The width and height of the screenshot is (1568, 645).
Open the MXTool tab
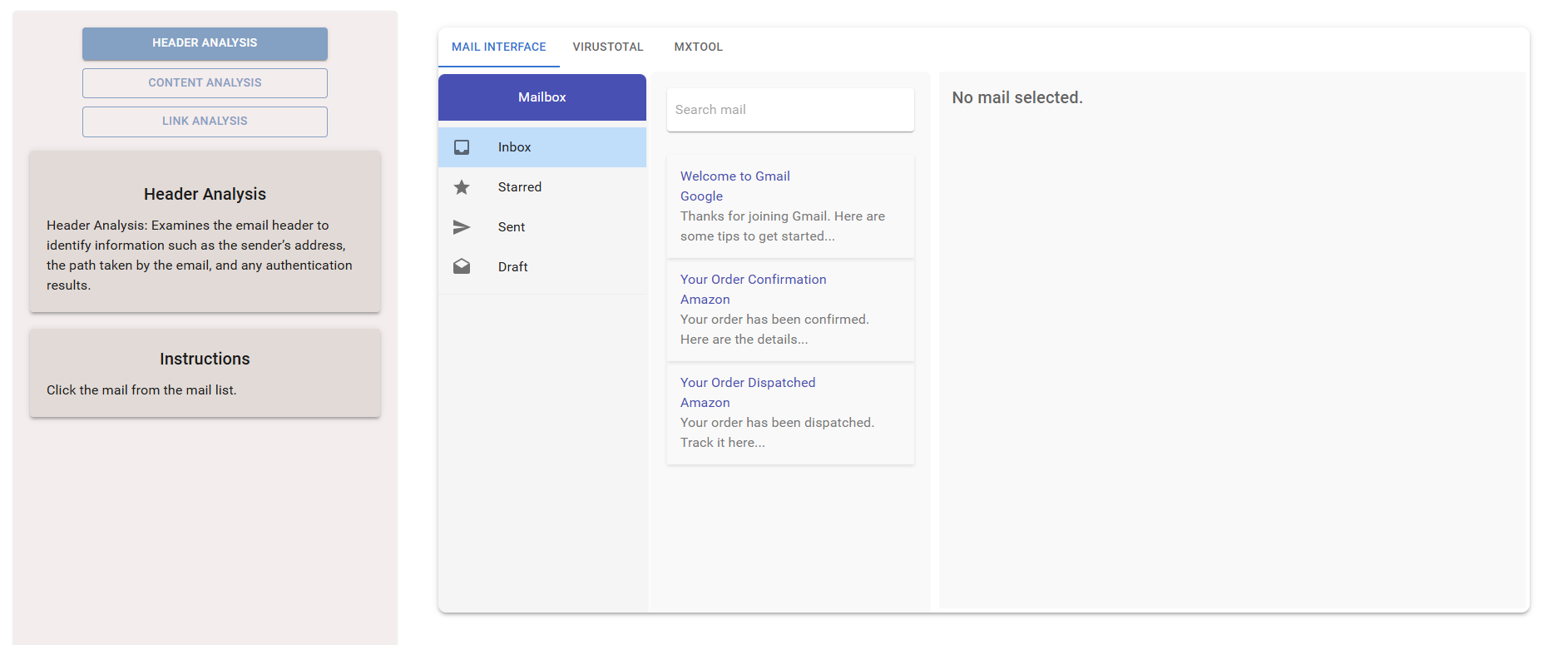pyautogui.click(x=698, y=47)
